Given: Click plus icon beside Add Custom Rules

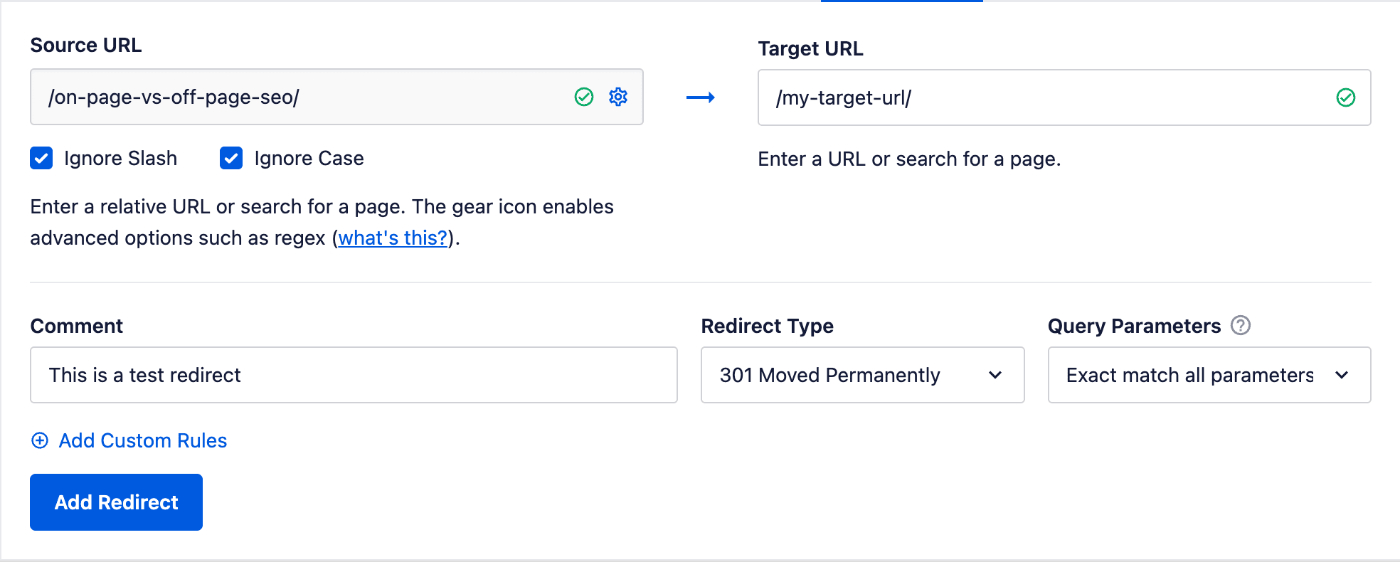Looking at the screenshot, I should click(40, 441).
